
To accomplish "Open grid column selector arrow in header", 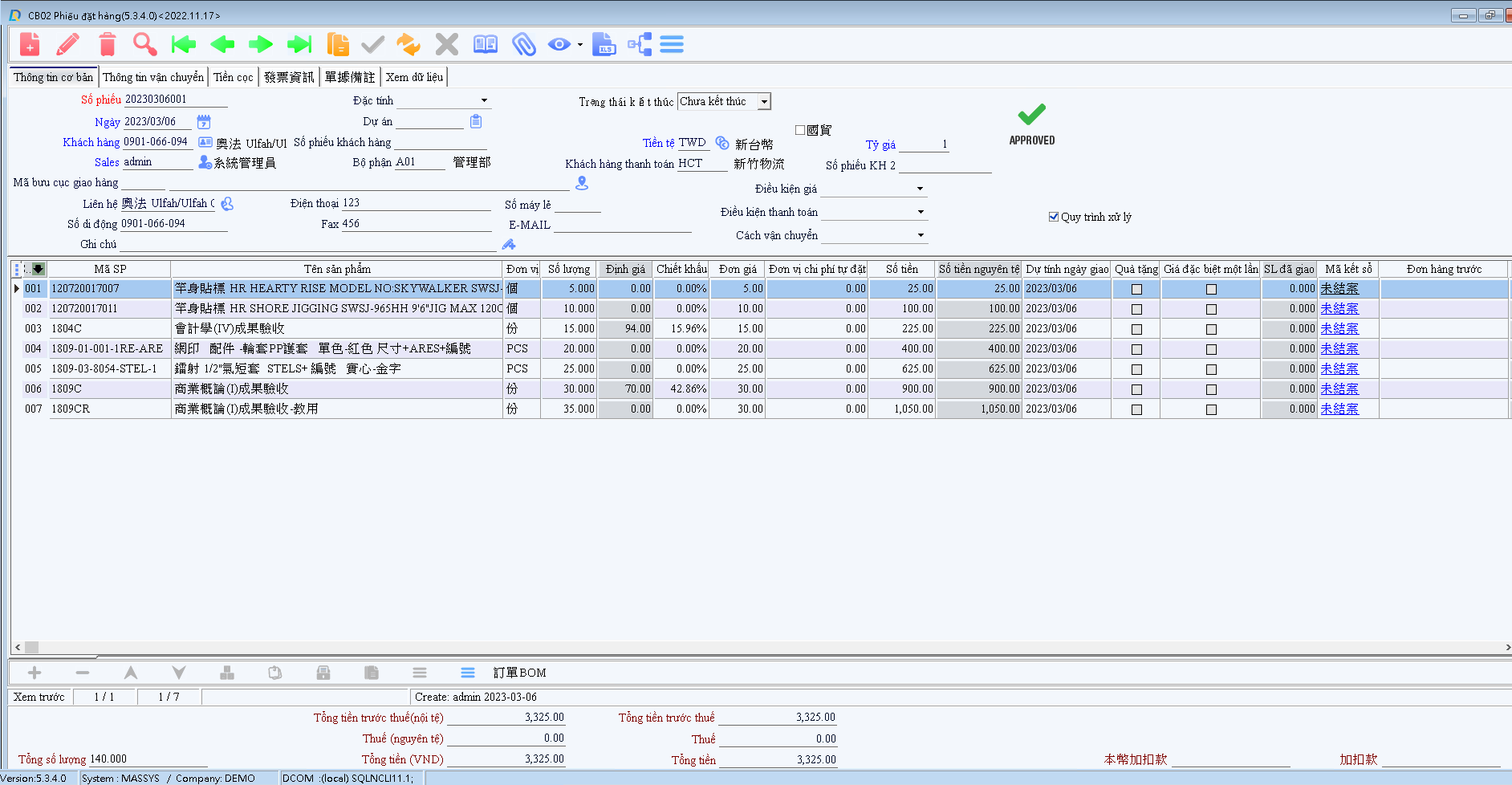I will (x=38, y=269).
